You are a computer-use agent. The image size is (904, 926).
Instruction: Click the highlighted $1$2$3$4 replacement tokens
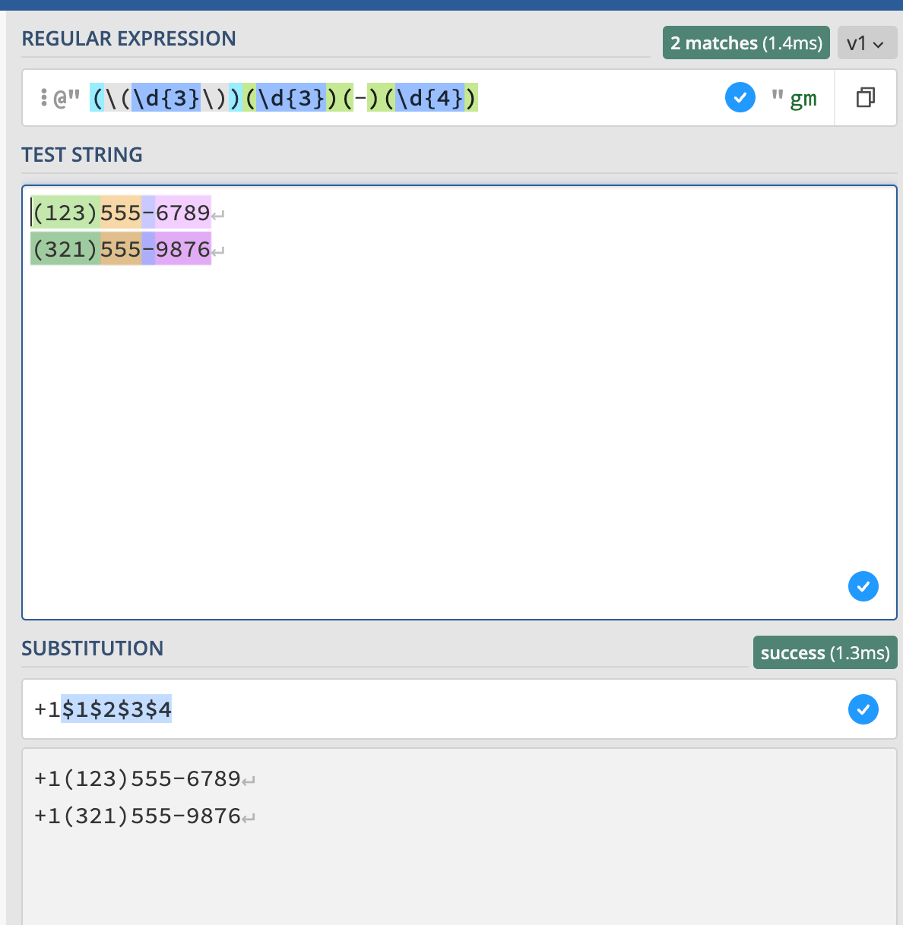coord(116,710)
